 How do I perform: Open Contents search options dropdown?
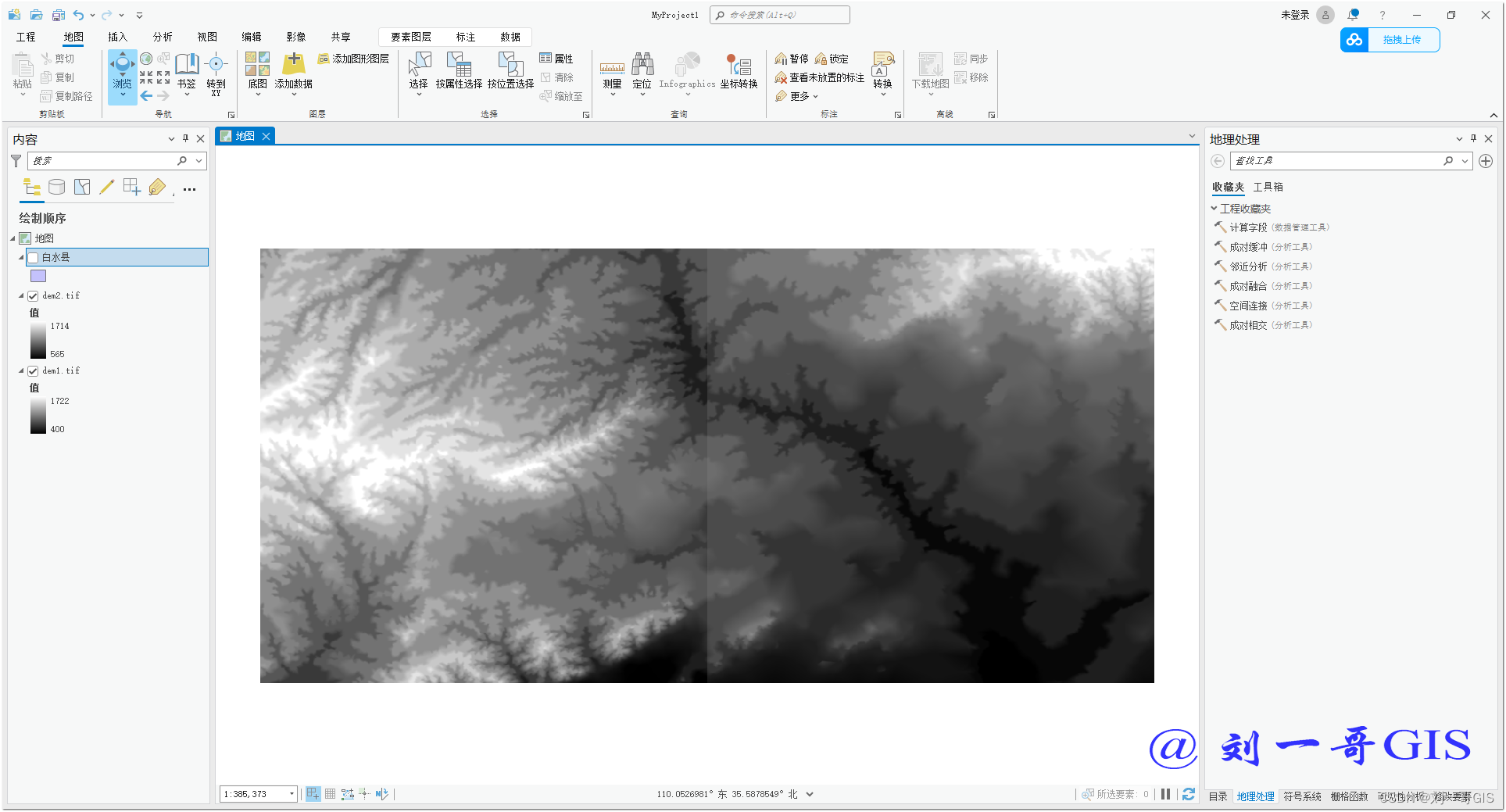click(199, 161)
